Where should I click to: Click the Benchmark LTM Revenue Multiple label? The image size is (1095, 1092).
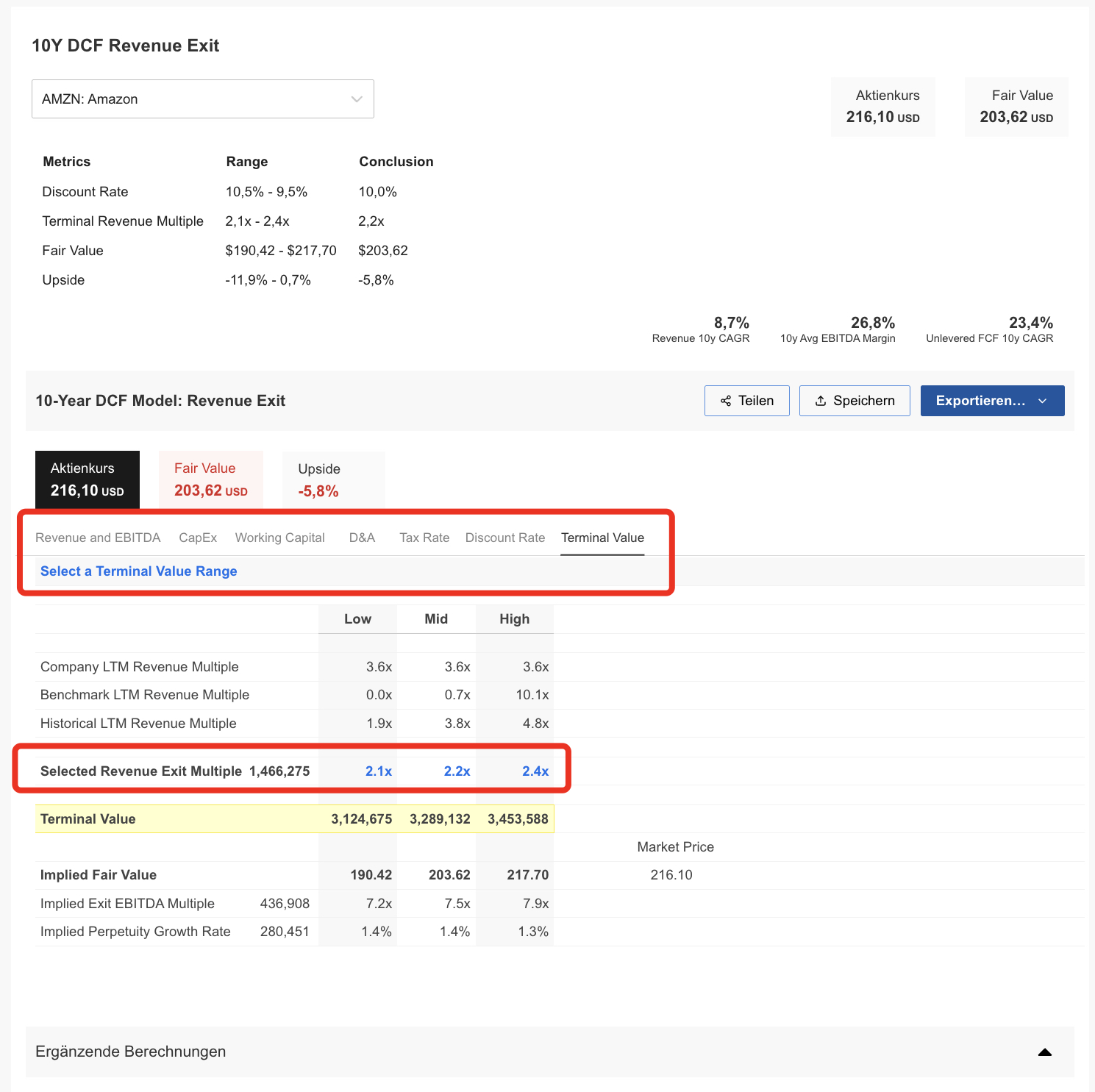pos(145,695)
